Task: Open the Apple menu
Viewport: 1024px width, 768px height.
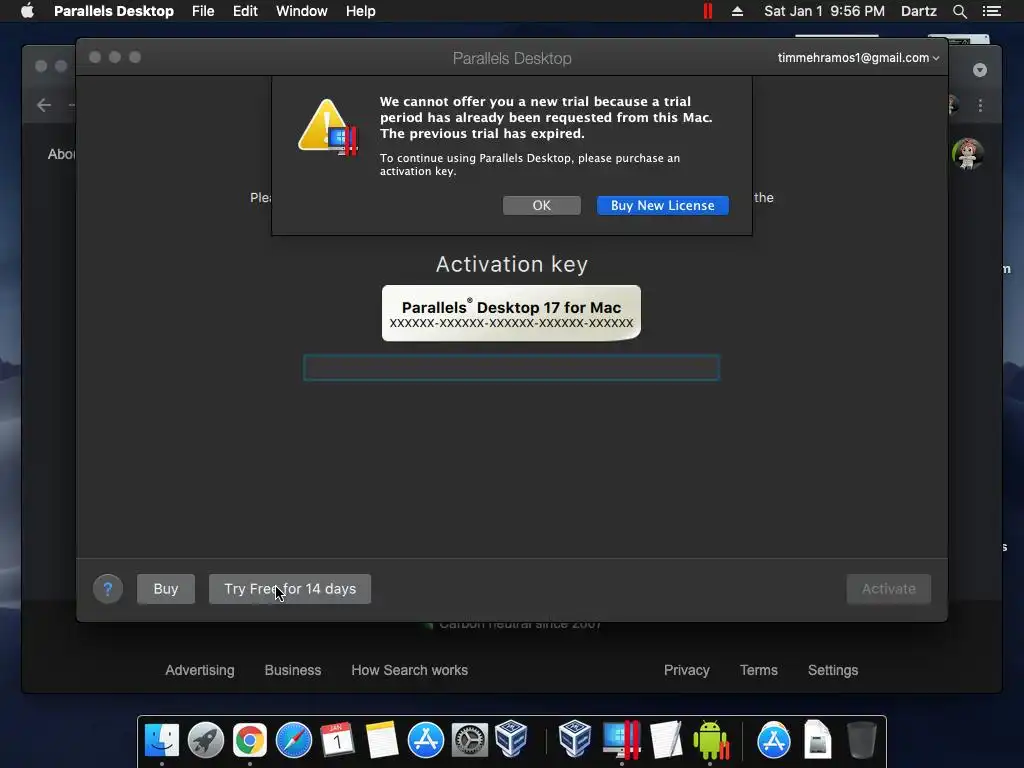Action: 27,11
